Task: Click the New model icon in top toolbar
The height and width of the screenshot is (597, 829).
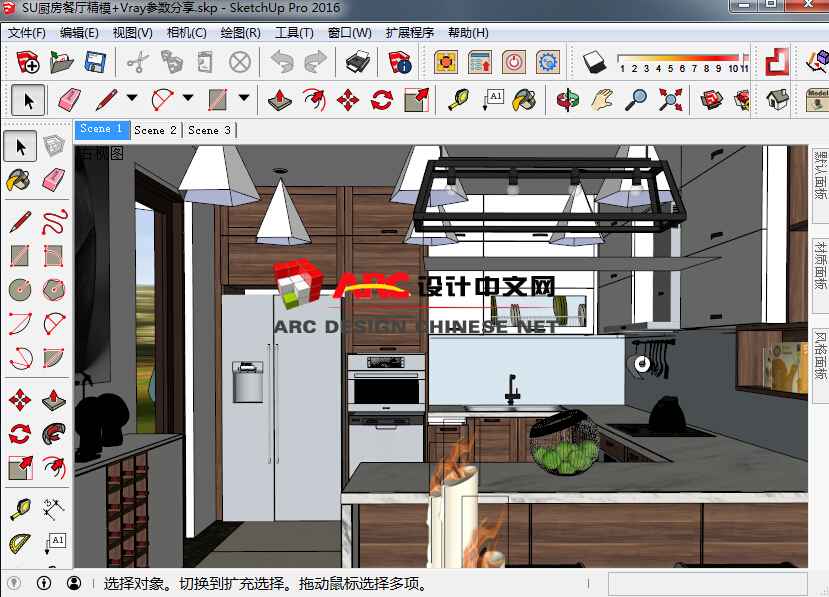Action: 27,62
